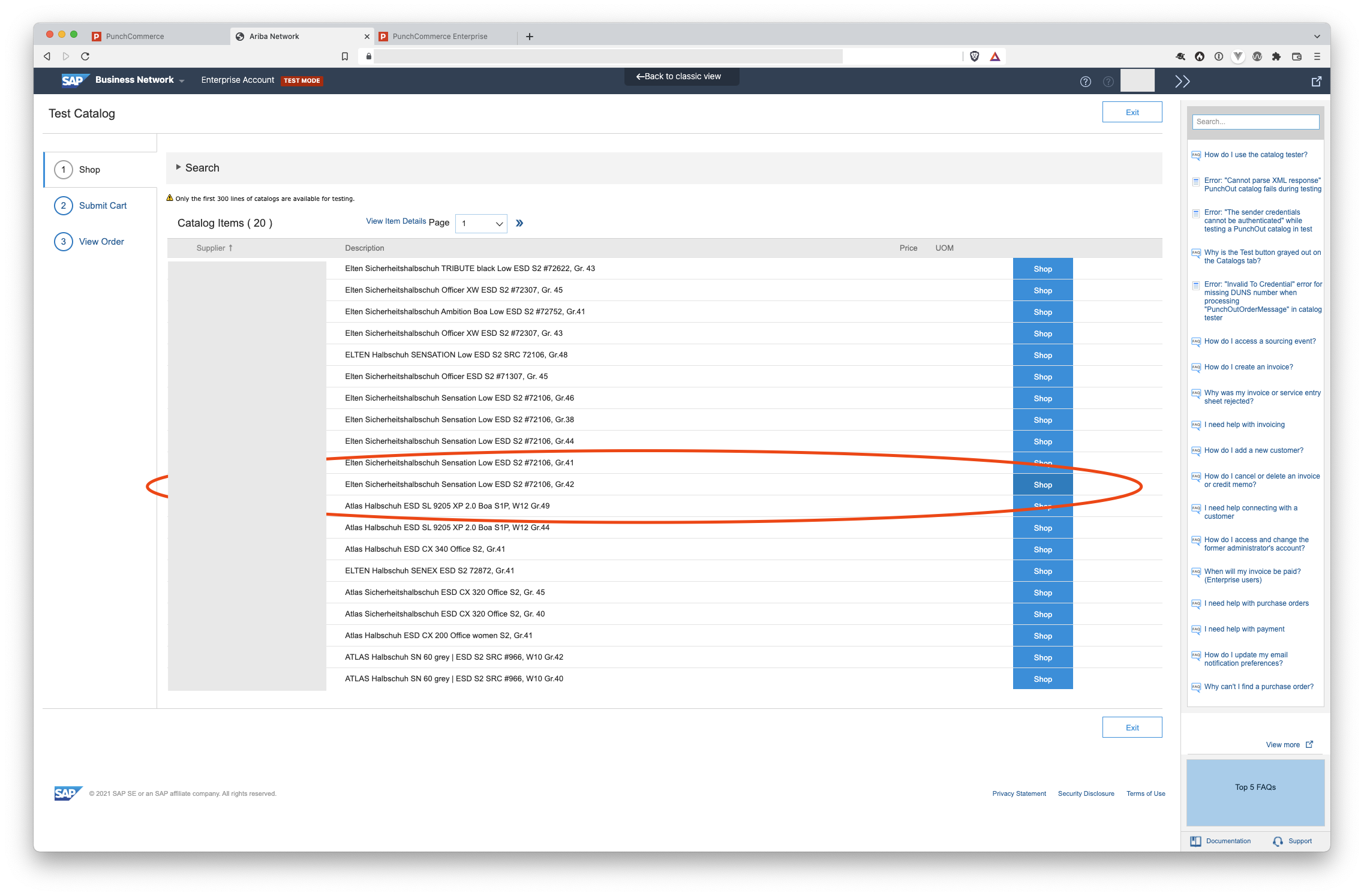Collapse help panel double-chevron icon
Image resolution: width=1364 pixels, height=896 pixels.
[1182, 82]
